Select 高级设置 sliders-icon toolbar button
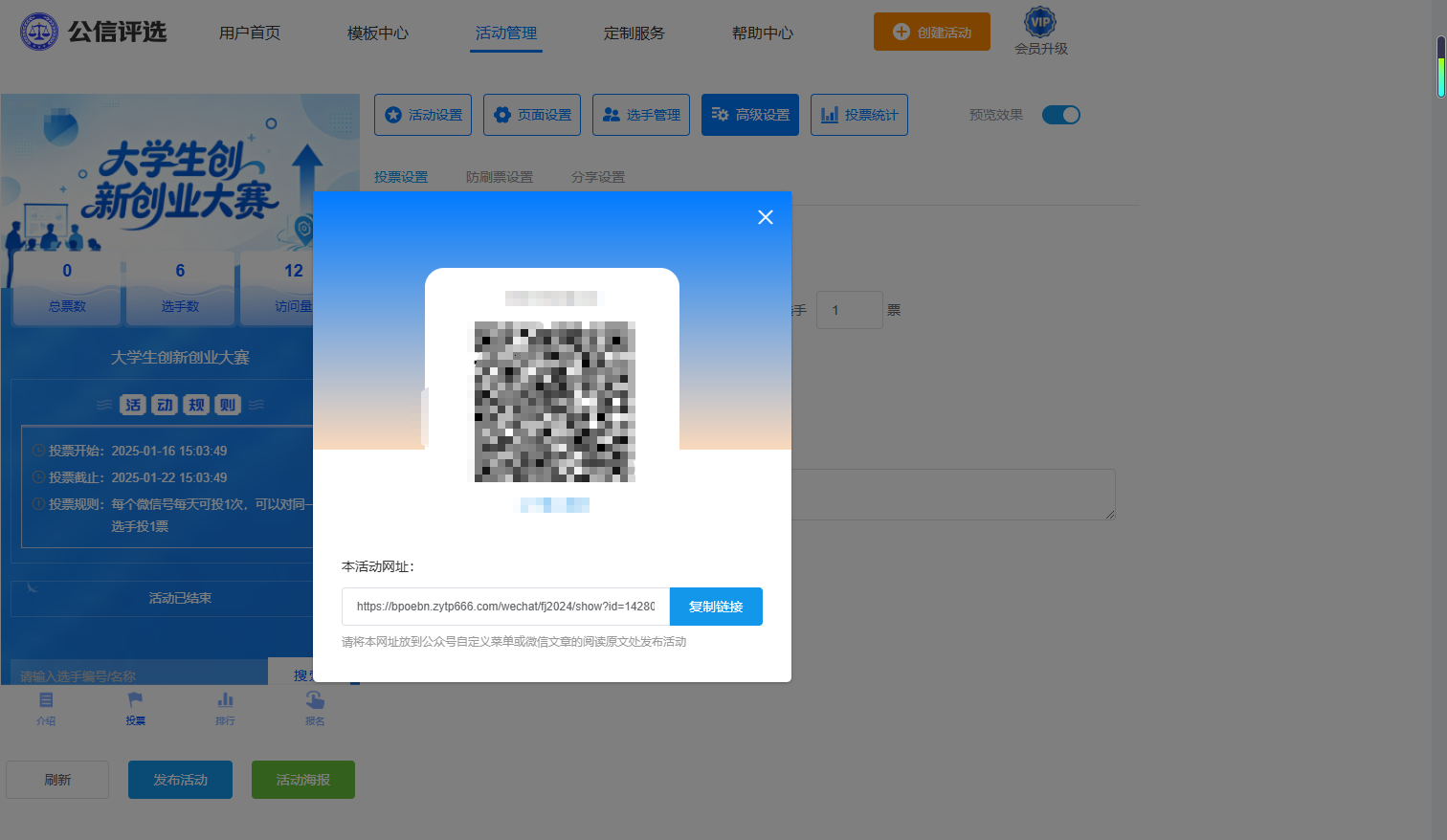Viewport: 1447px width, 840px height. [750, 115]
